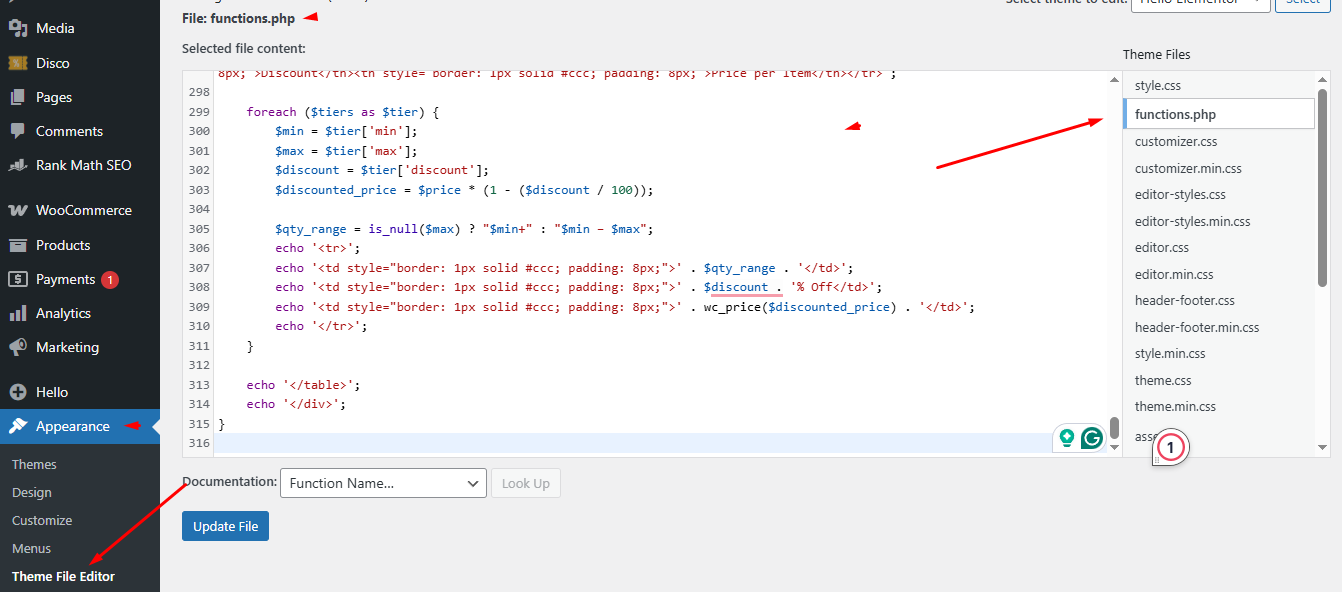The image size is (1342, 592).
Task: Open editor-styles.css theme file
Action: (1180, 194)
